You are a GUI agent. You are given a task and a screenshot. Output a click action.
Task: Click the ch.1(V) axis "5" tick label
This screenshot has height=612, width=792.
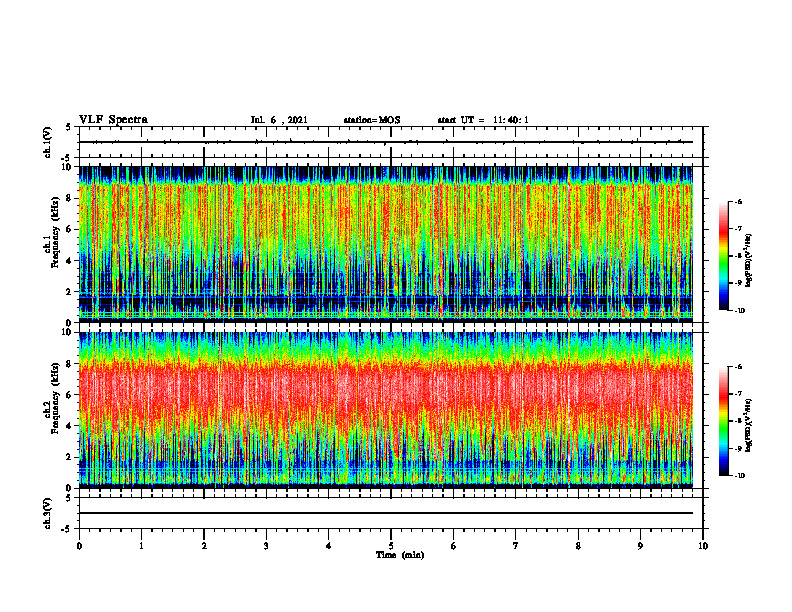point(69,128)
